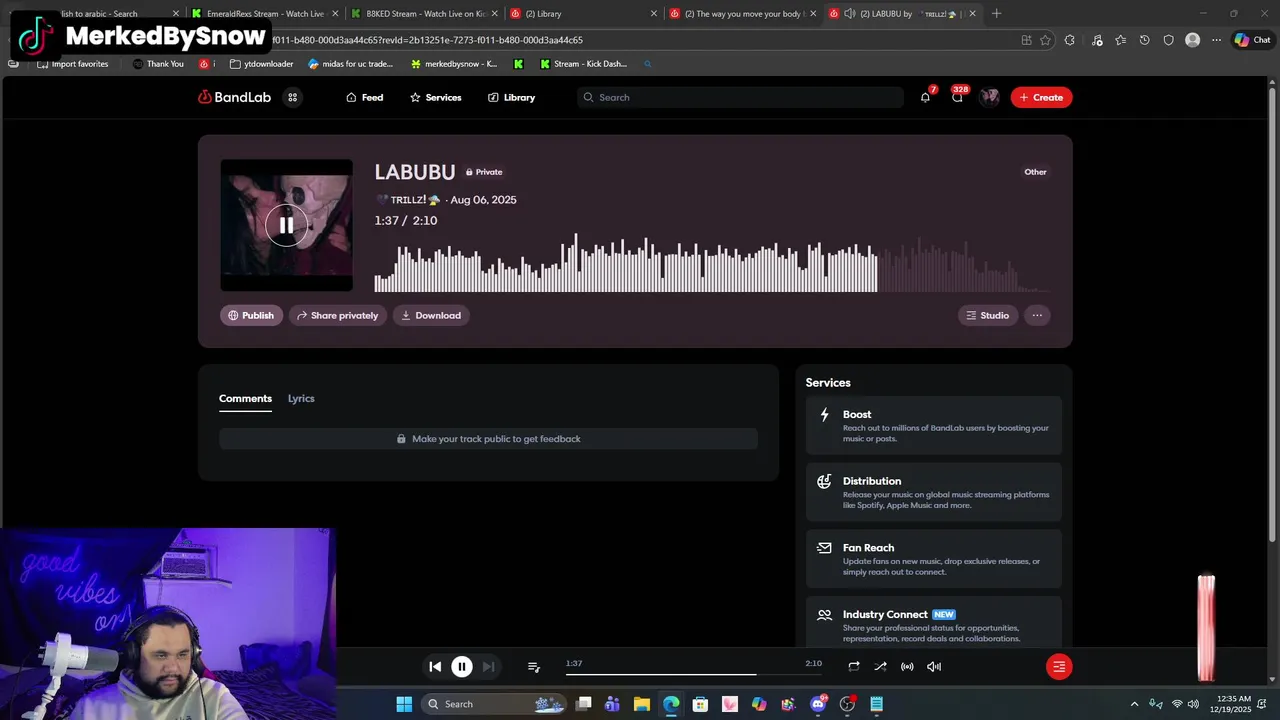Open the BandLab apps grid icon
This screenshot has width=1280, height=720.
click(x=292, y=97)
